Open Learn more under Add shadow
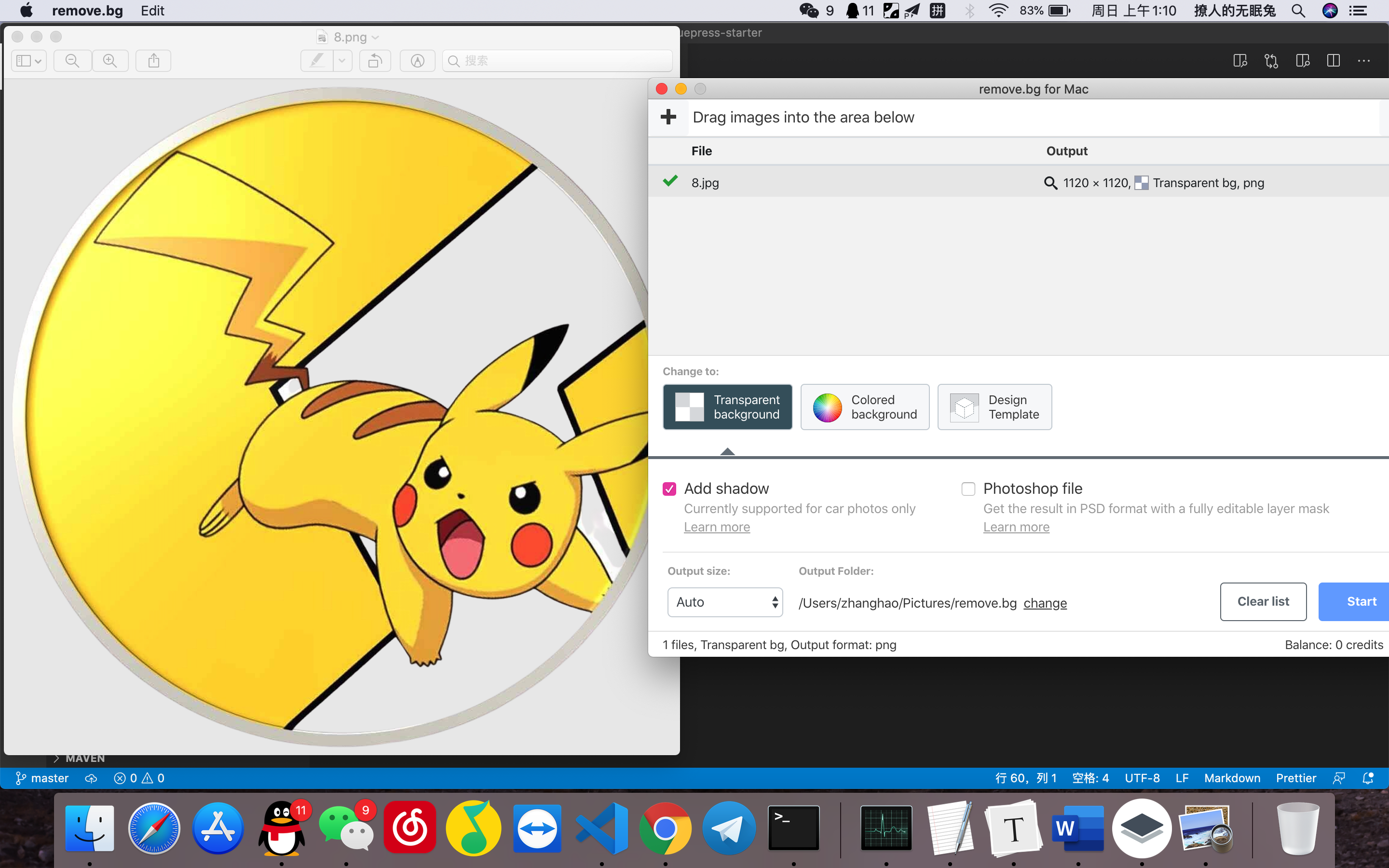 point(717,527)
